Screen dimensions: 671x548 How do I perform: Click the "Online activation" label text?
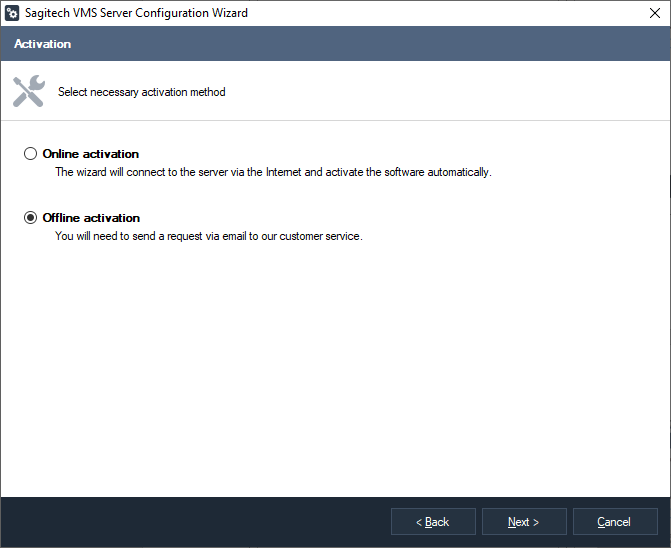(x=91, y=154)
